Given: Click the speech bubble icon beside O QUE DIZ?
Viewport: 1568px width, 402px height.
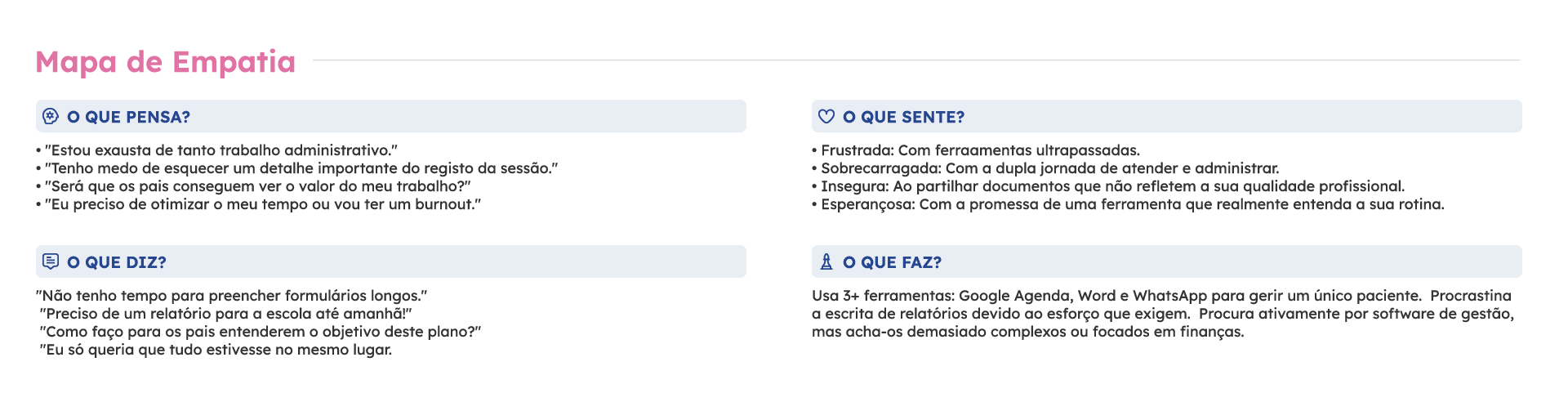Looking at the screenshot, I should point(51,262).
